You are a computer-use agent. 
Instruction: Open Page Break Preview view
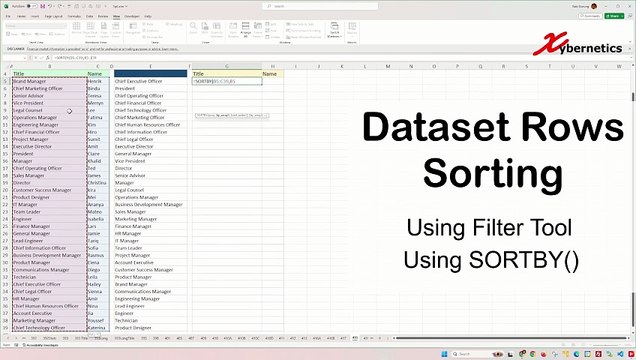coord(90,29)
